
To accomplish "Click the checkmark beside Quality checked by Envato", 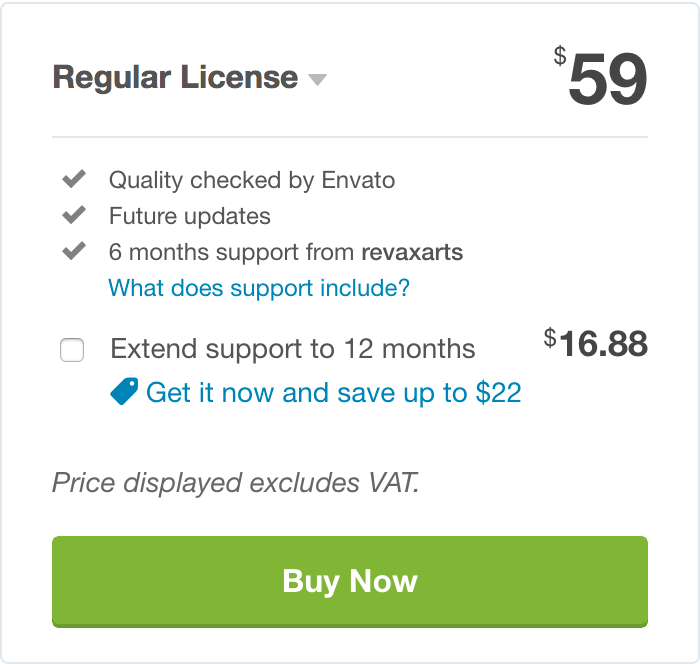I will click(74, 179).
